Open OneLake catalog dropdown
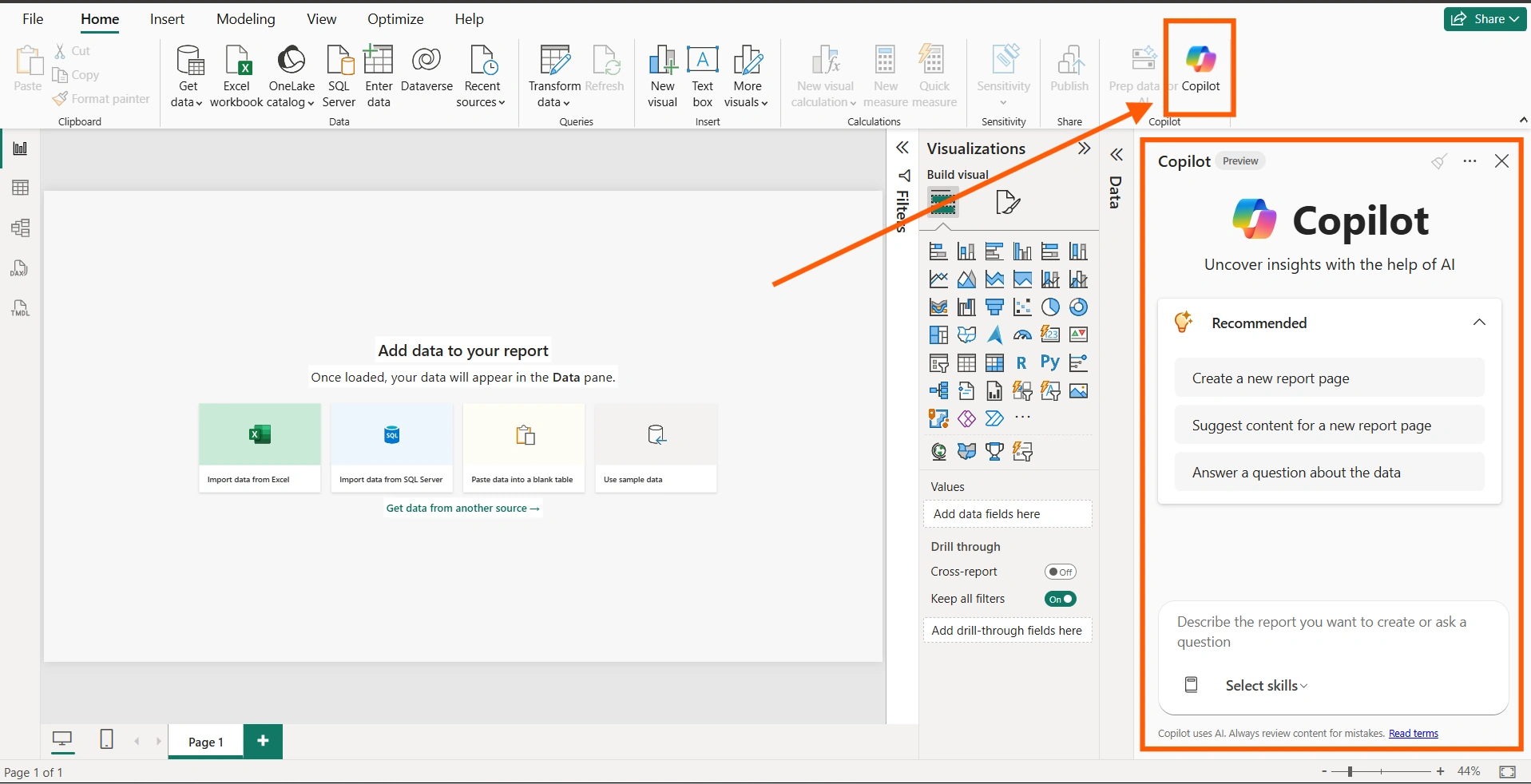The image size is (1531, 784). point(292,77)
